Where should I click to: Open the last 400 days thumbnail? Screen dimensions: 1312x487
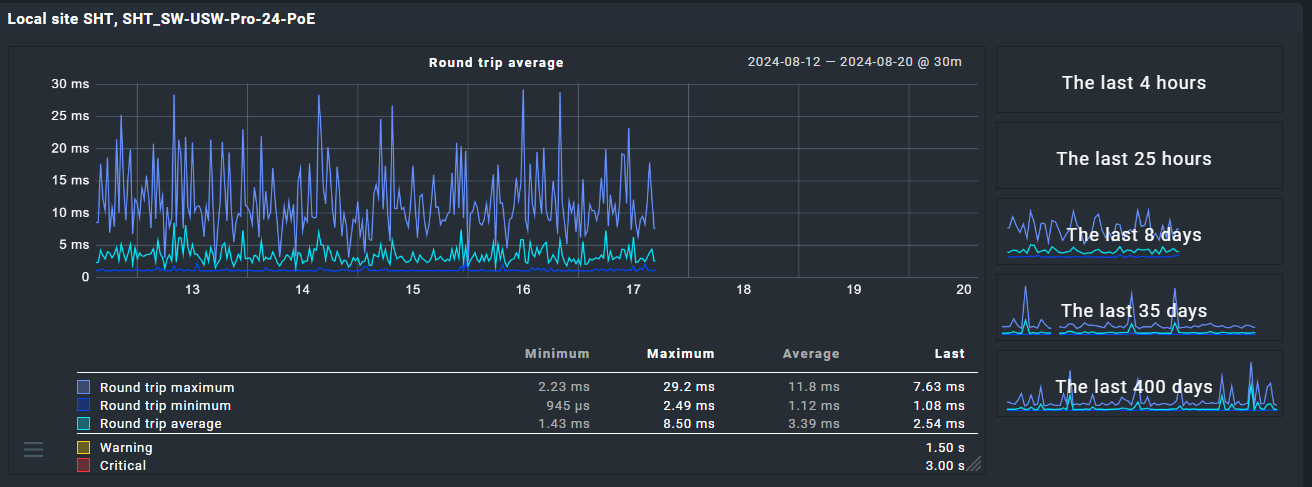(x=1133, y=387)
